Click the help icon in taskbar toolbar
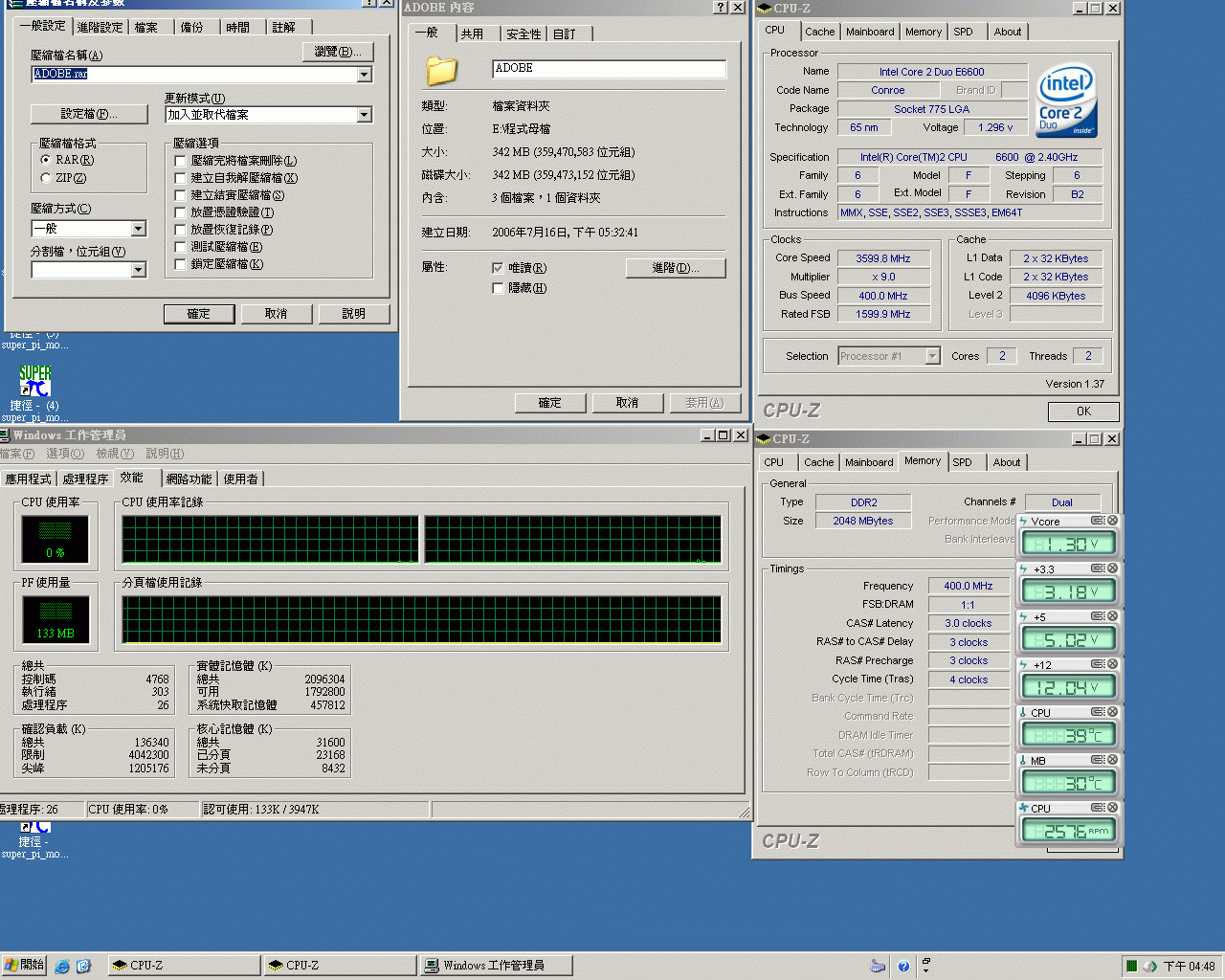1225x980 pixels. pos(902,967)
